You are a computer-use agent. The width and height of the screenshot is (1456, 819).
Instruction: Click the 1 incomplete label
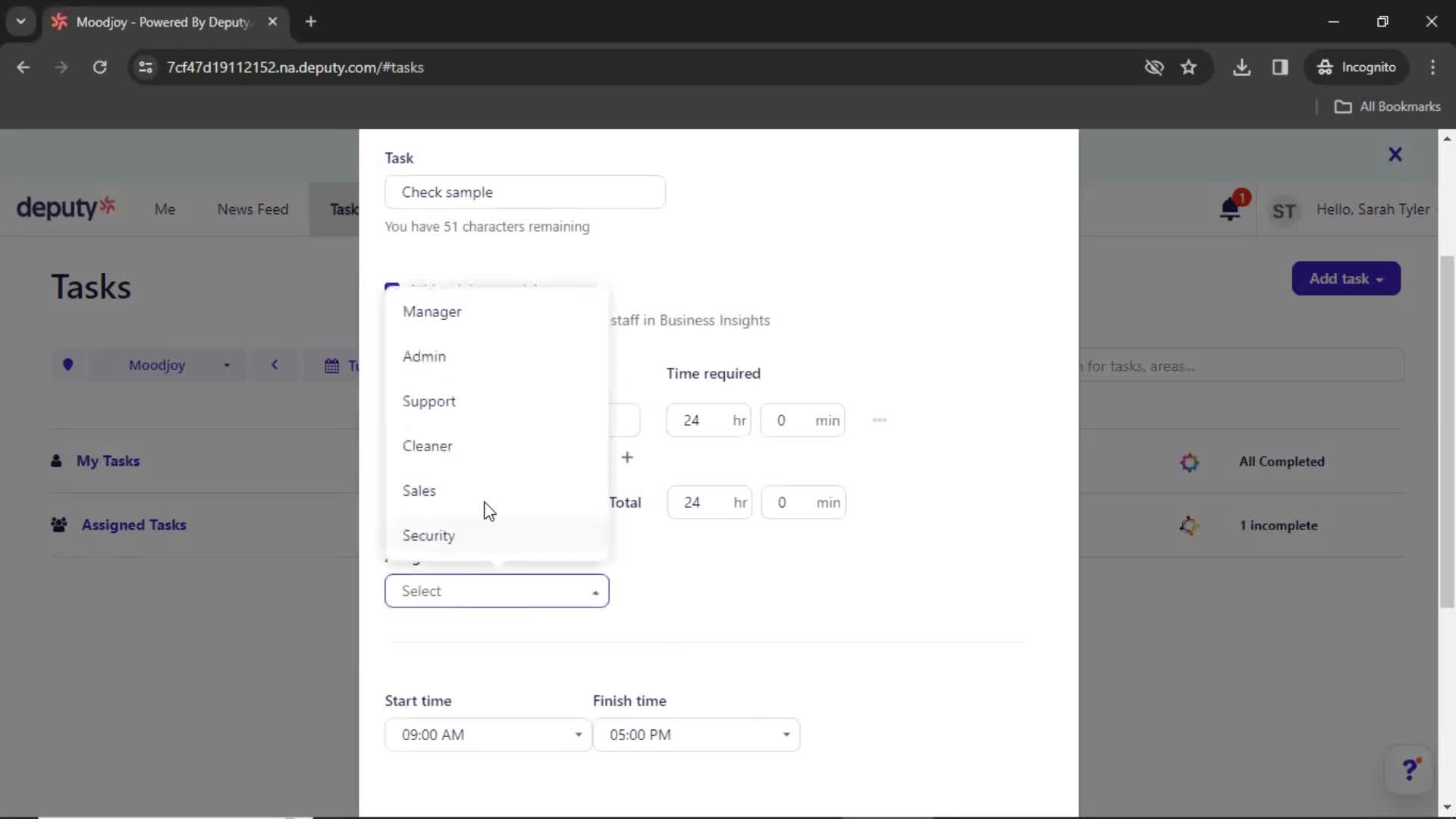coord(1279,526)
